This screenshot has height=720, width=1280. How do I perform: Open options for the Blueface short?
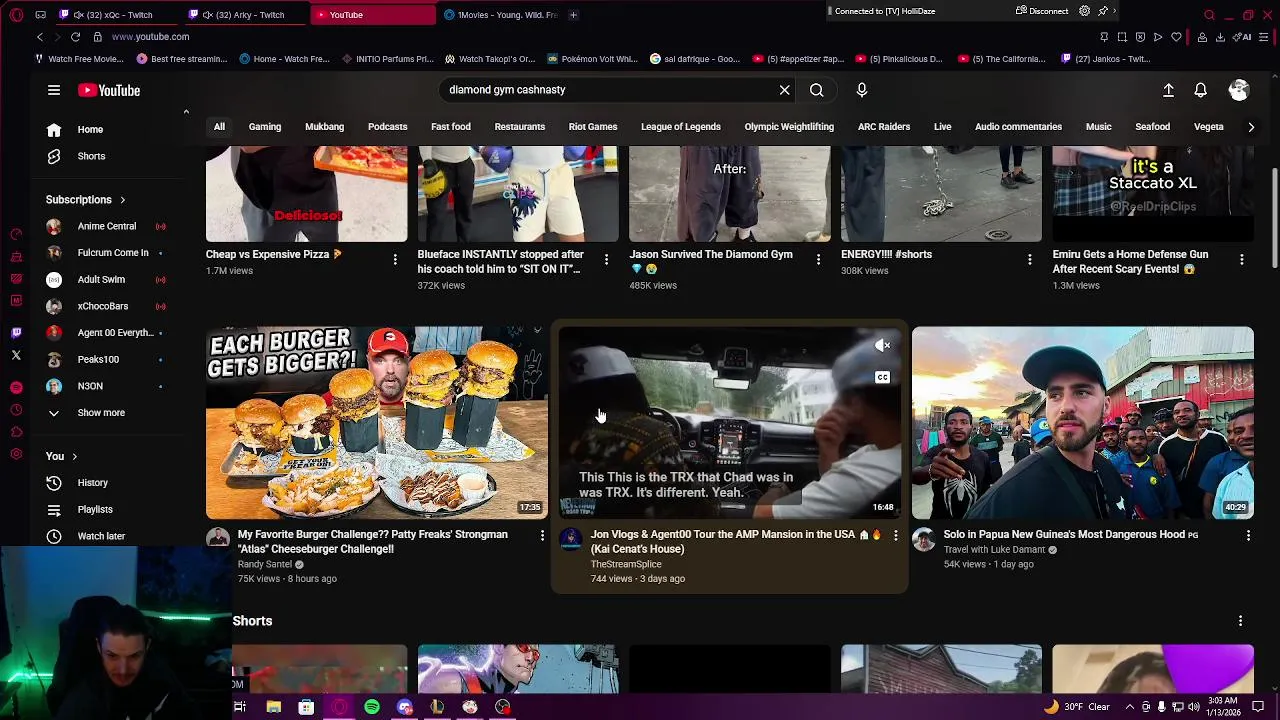point(606,260)
